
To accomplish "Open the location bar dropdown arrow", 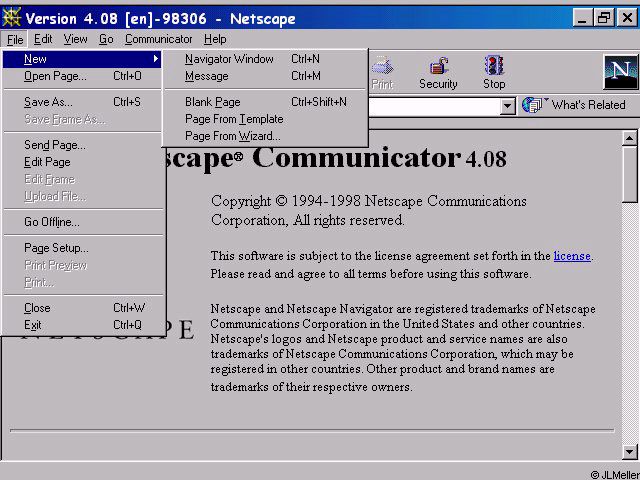I will tap(507, 107).
